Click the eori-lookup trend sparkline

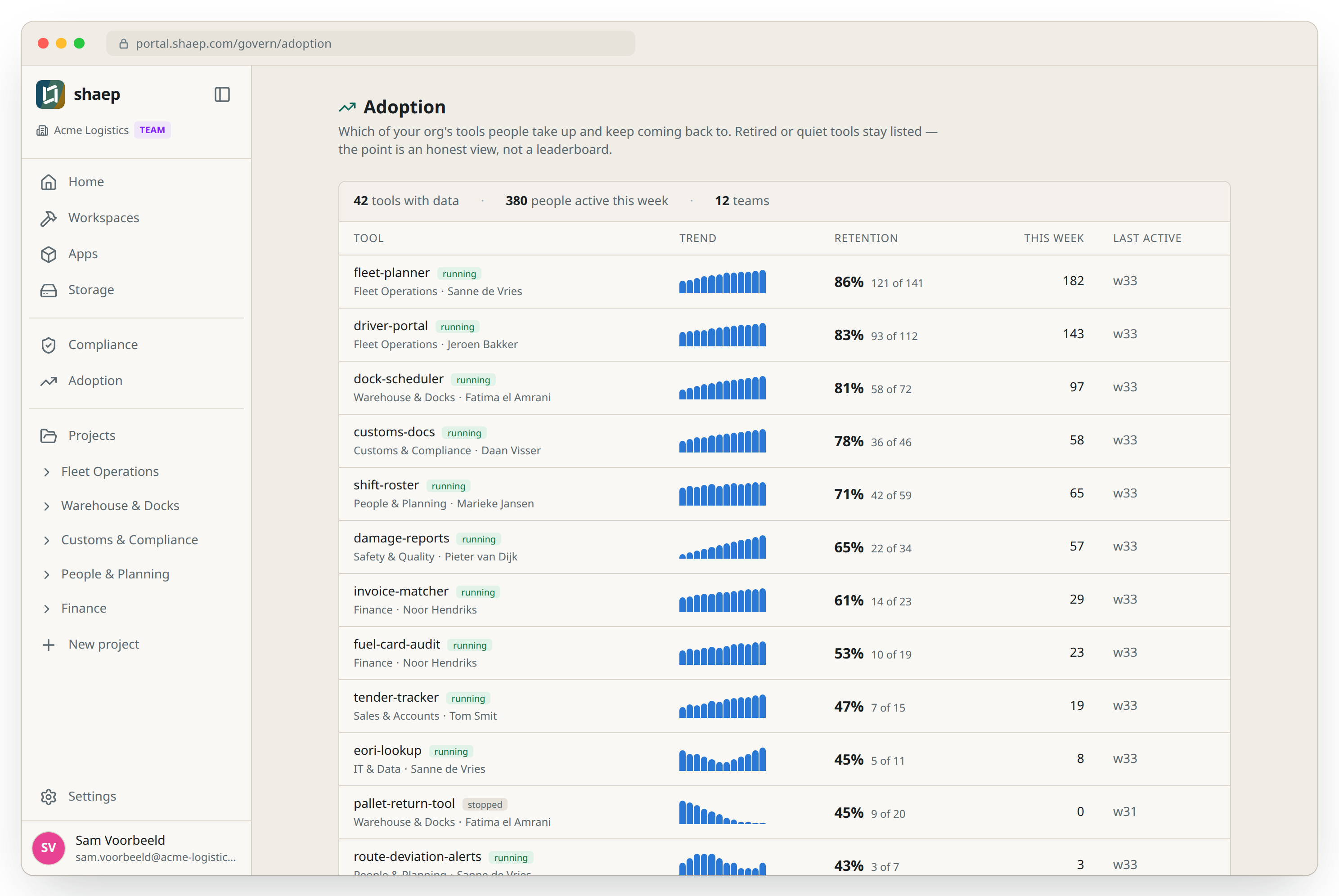point(722,759)
